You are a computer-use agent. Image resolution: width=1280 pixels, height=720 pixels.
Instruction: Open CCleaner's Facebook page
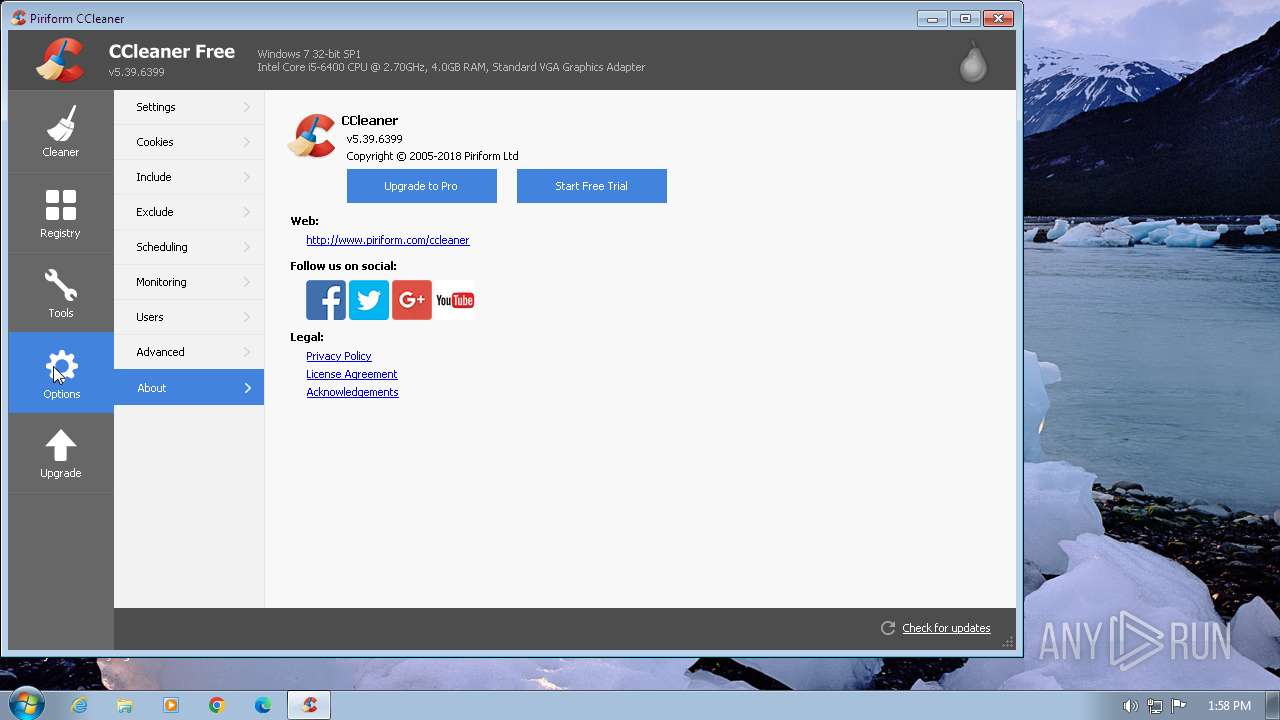[x=326, y=300]
